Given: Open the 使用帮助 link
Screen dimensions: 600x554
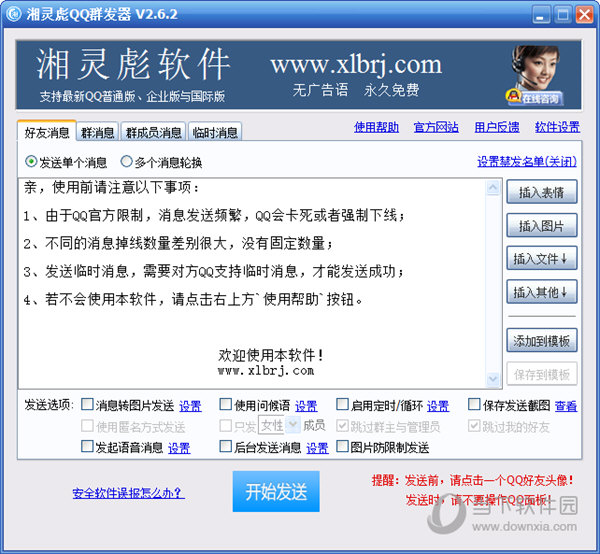Looking at the screenshot, I should pyautogui.click(x=376, y=127).
